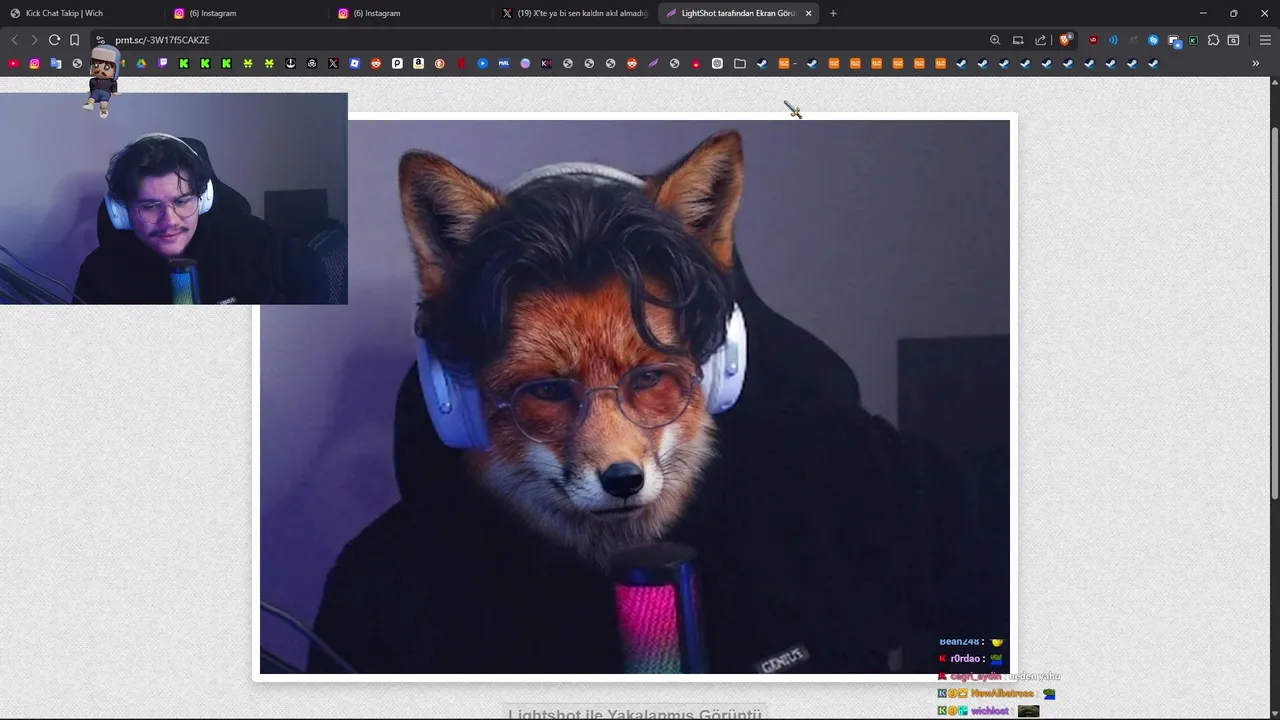Open the YouTube bookmark

click(x=13, y=63)
